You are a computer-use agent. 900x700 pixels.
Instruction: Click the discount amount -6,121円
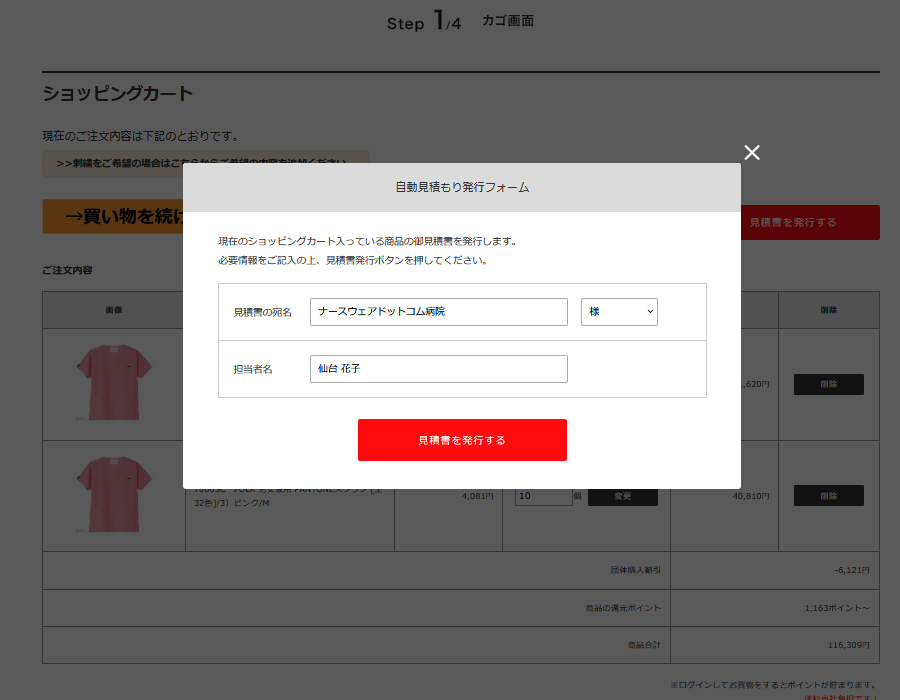[x=852, y=570]
